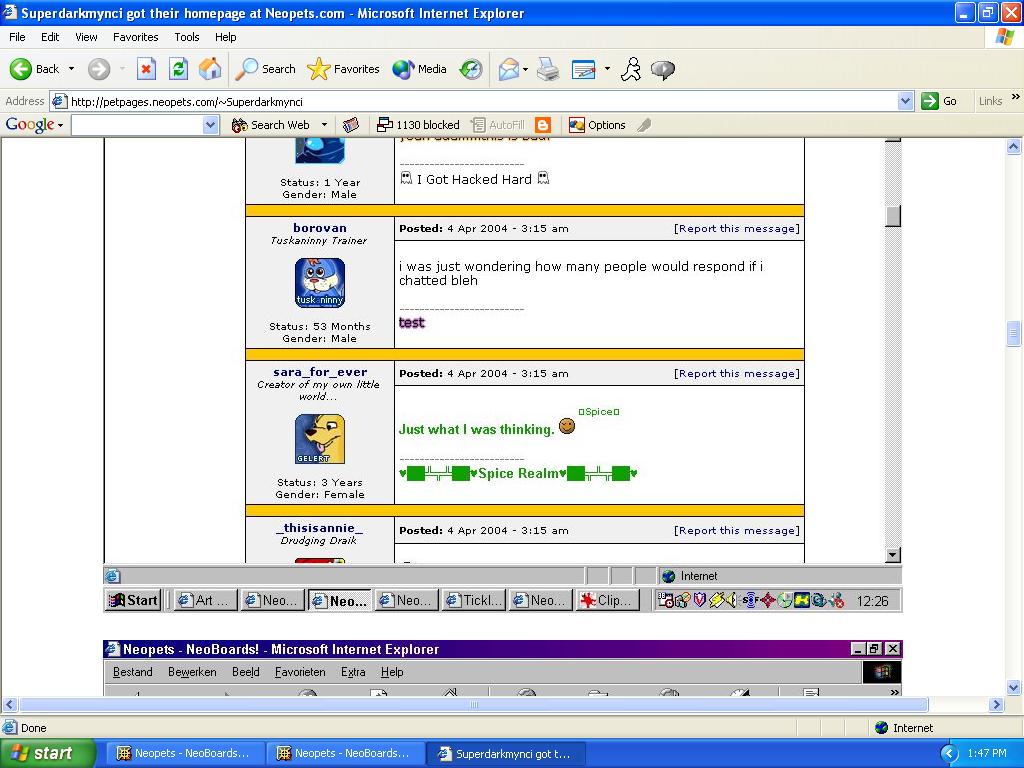Expand the Back button history dropdown arrow
Viewport: 1024px width, 768px height.
click(71, 69)
